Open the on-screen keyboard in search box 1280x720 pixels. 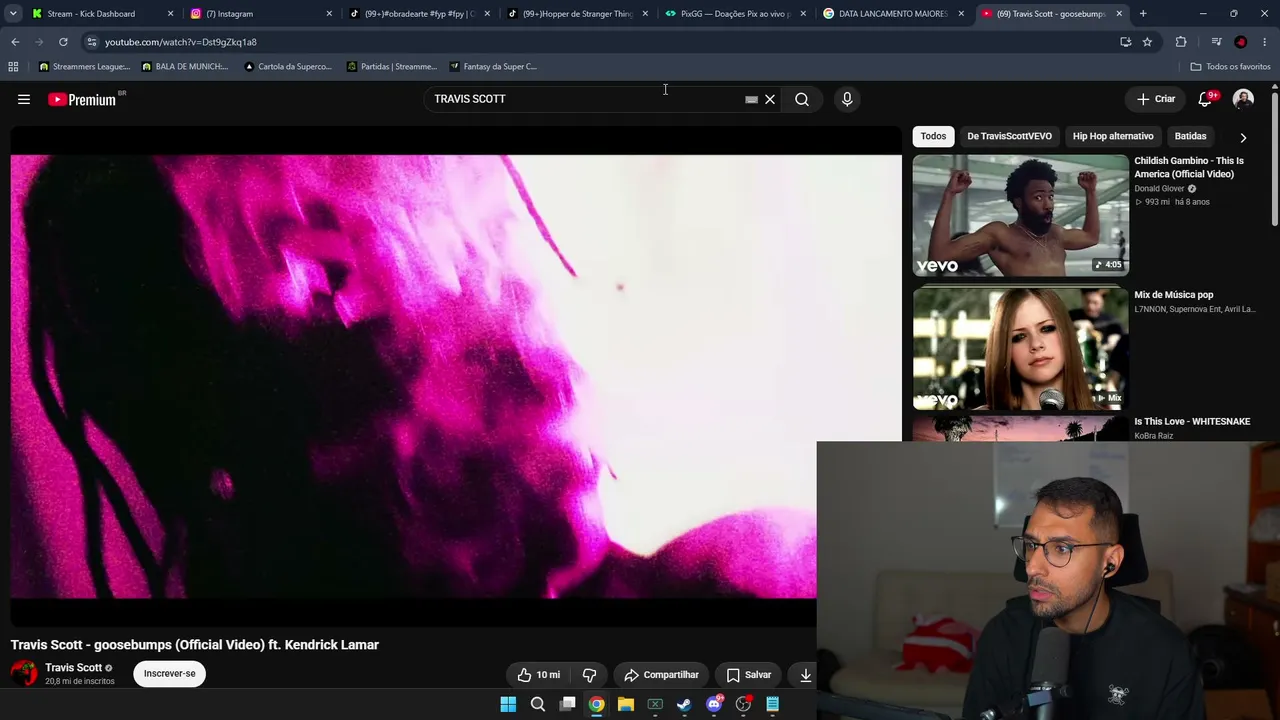751,99
